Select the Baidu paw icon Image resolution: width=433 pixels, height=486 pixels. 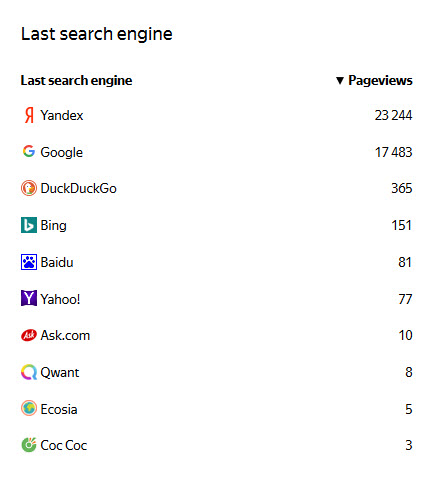(29, 262)
